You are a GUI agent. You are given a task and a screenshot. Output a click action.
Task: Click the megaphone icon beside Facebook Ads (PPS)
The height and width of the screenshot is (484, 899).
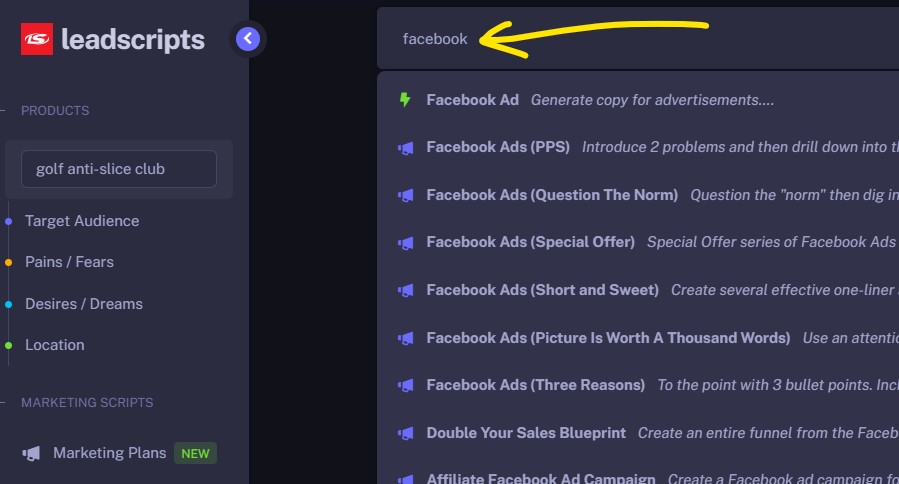point(405,147)
